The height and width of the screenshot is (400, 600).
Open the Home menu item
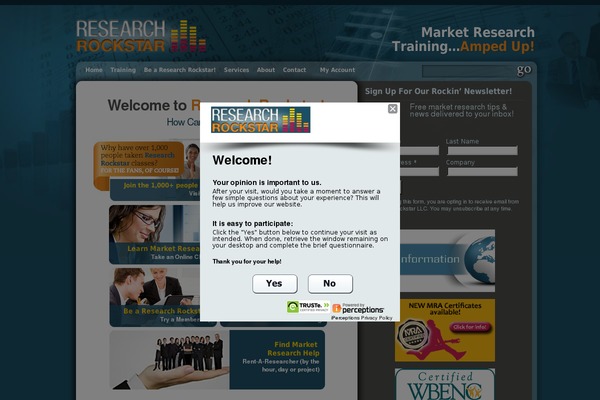94,70
